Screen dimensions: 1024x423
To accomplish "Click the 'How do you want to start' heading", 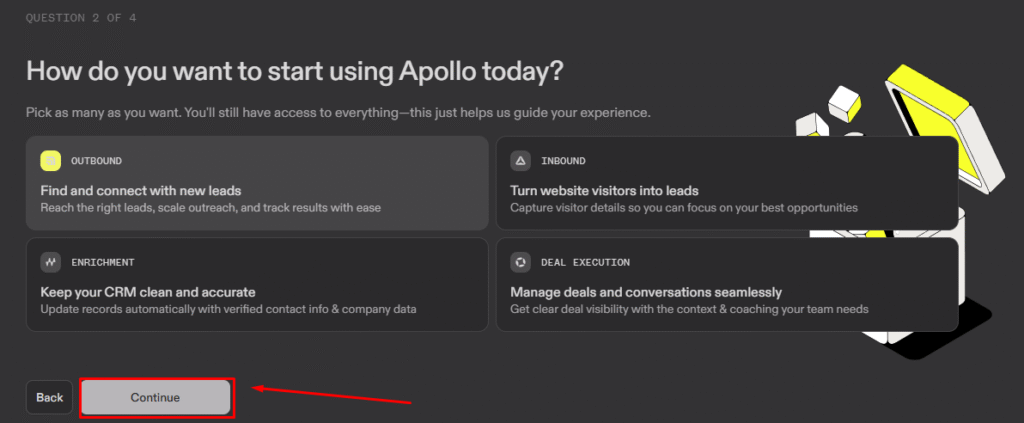I will pos(296,71).
